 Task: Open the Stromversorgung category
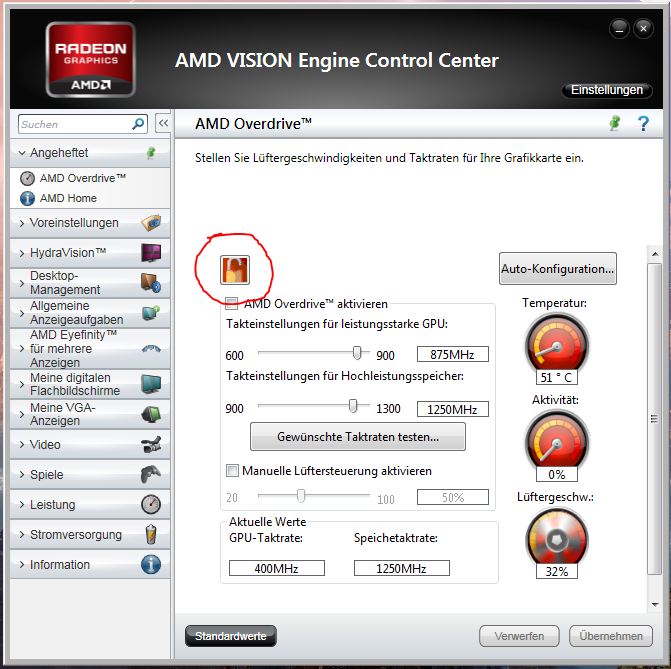[x=89, y=534]
